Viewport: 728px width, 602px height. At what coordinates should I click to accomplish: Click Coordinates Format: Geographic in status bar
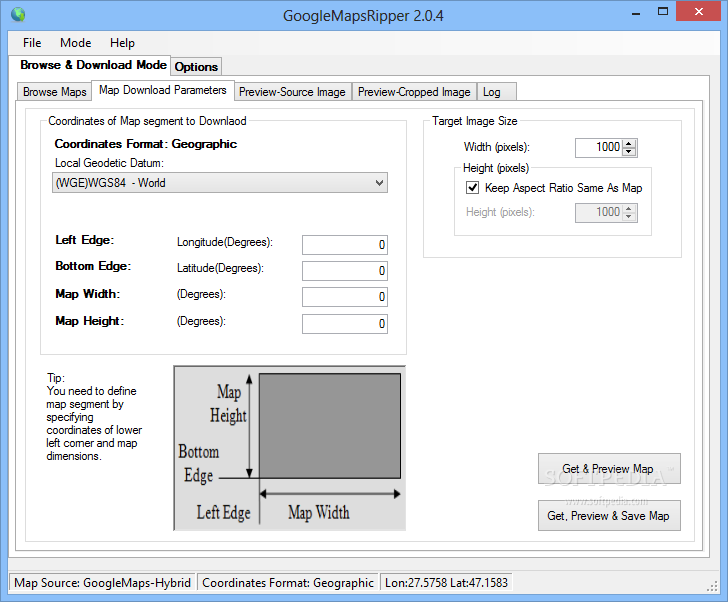coord(288,583)
